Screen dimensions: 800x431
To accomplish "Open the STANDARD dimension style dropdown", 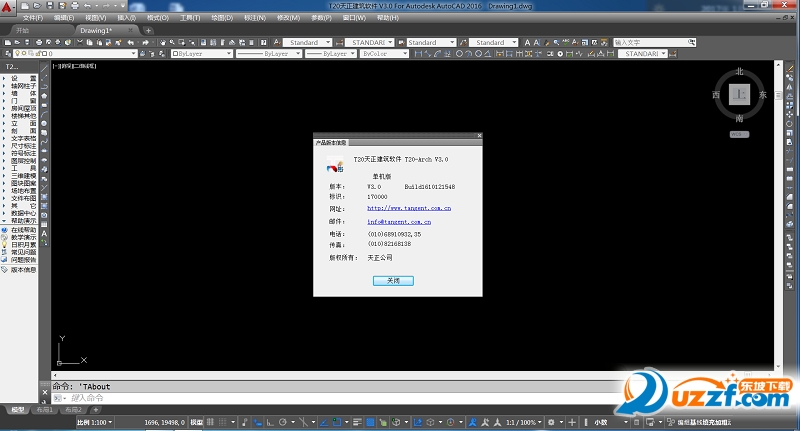I will [x=369, y=42].
